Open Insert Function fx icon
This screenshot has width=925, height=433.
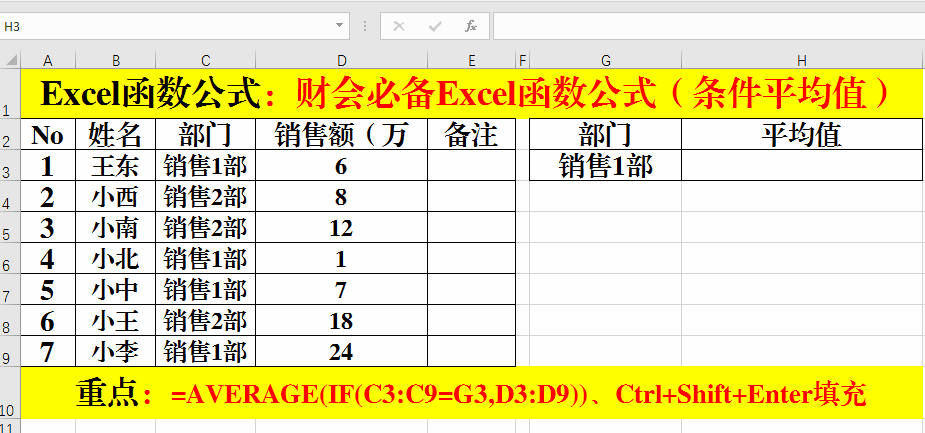point(471,26)
